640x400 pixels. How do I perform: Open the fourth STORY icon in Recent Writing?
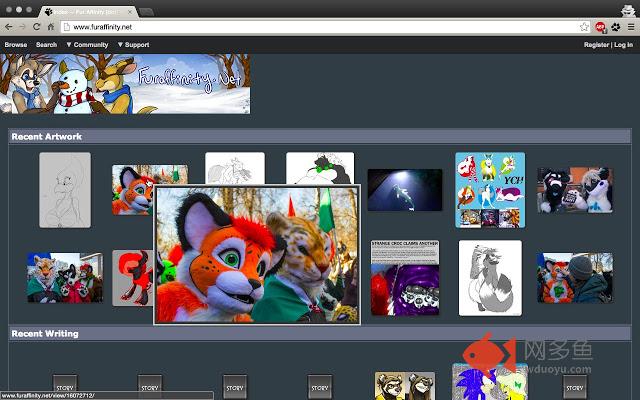click(320, 387)
